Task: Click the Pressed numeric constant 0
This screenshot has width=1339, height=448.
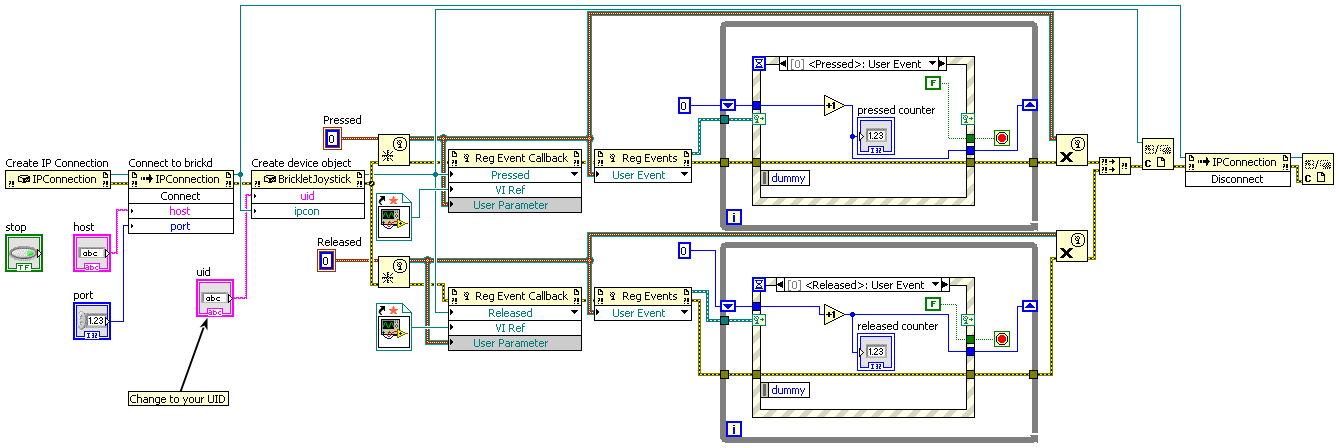Action: (x=333, y=139)
